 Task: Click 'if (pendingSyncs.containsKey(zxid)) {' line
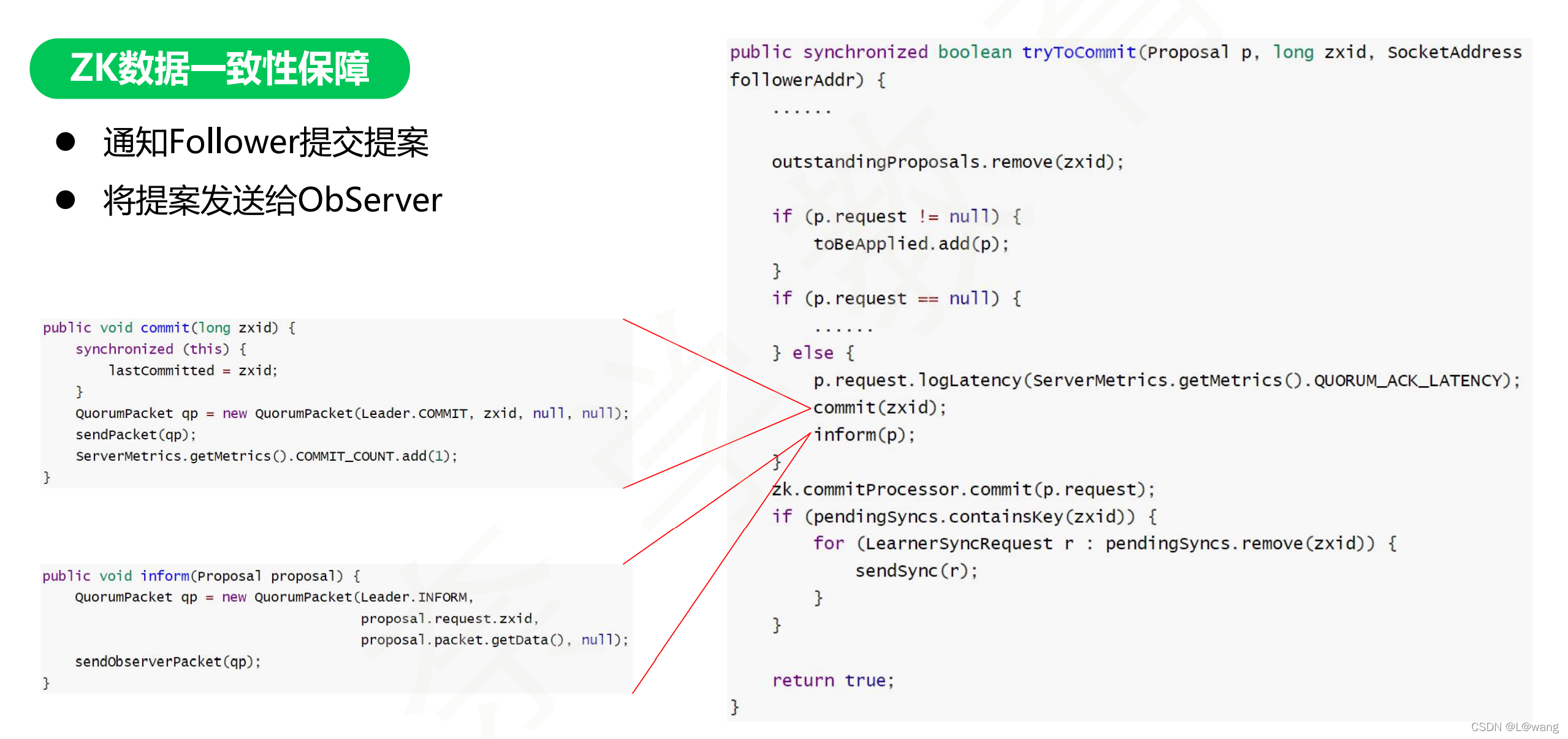click(x=964, y=517)
